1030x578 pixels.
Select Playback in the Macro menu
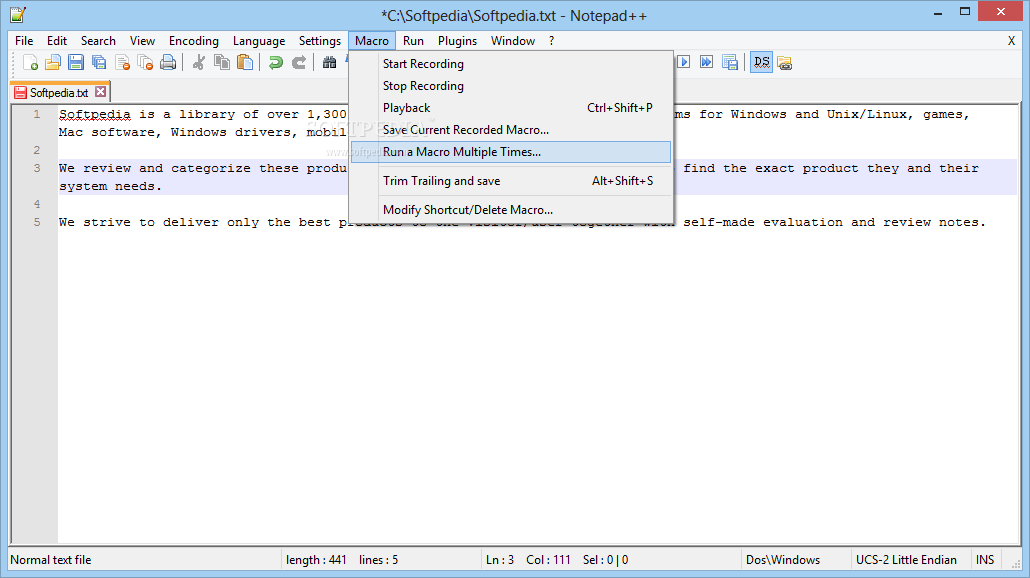511,108
